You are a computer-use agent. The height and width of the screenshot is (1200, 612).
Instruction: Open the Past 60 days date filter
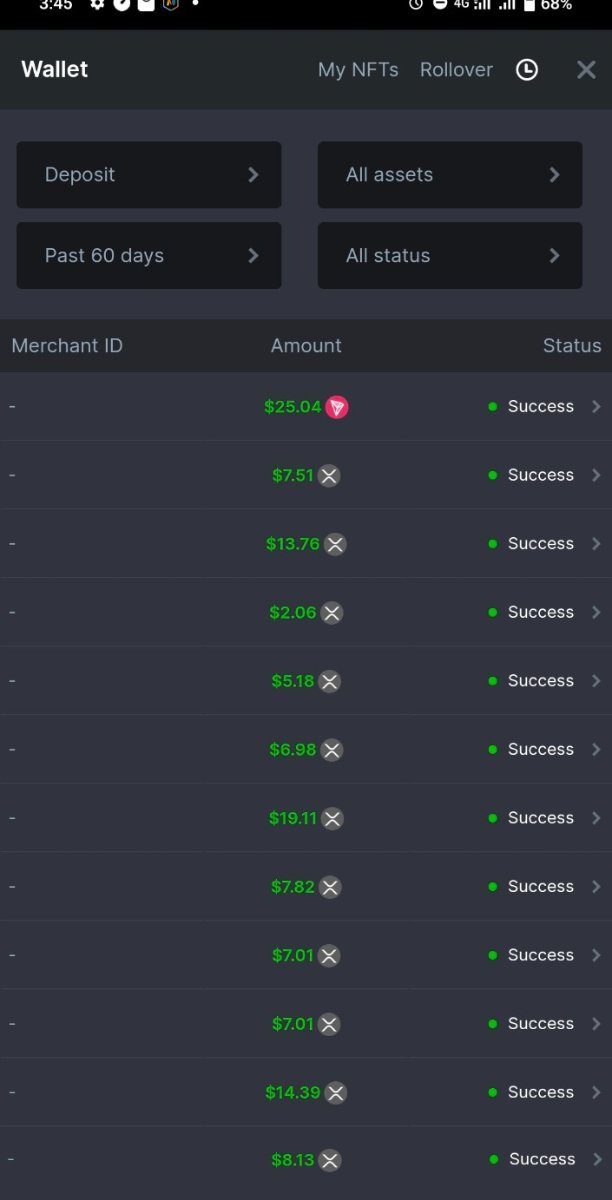(149, 256)
